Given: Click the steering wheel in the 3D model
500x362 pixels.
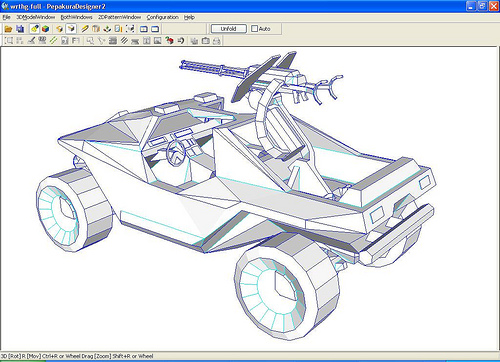Looking at the screenshot, I should coord(176,152).
